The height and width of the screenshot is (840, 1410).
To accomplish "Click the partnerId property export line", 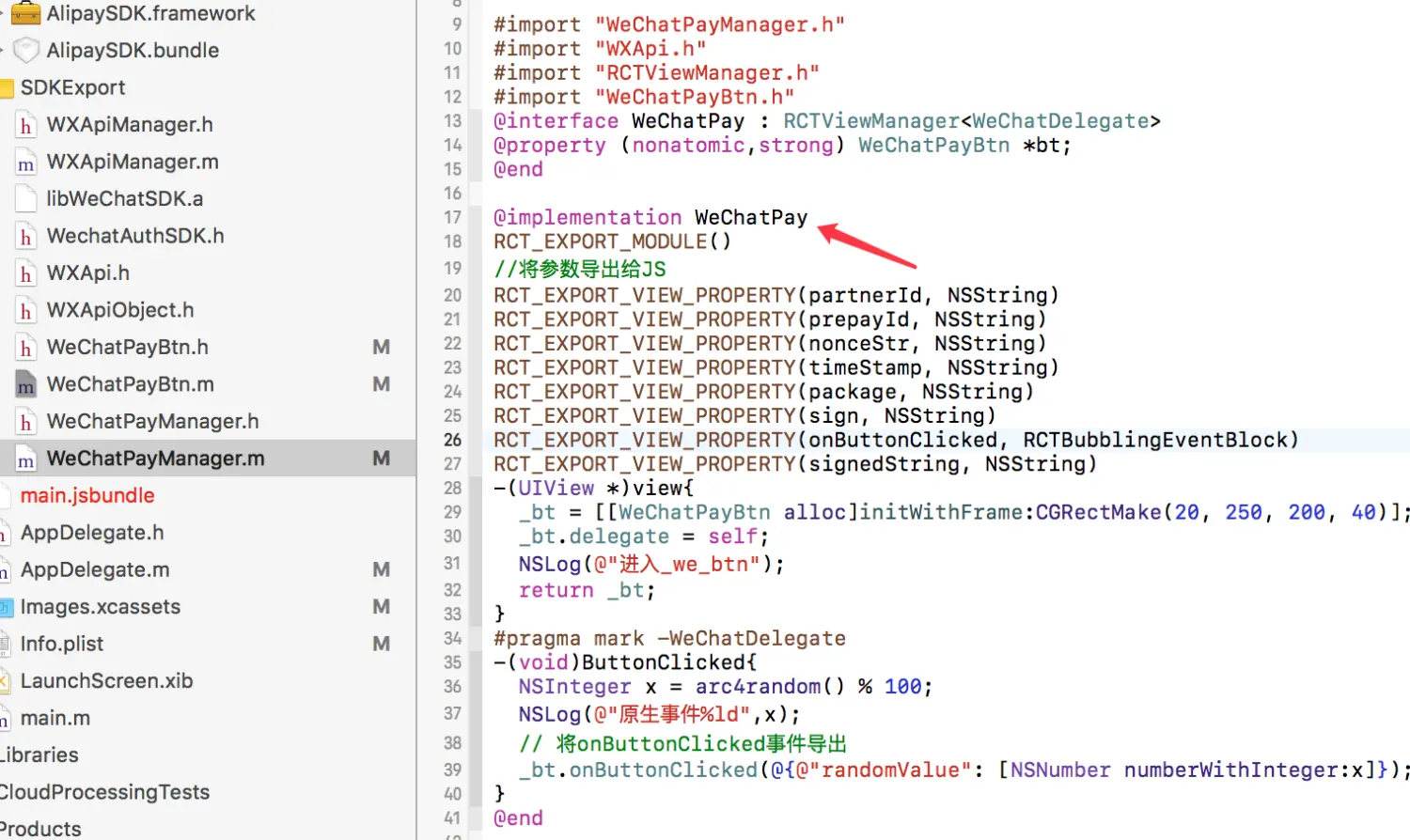I will coord(776,296).
